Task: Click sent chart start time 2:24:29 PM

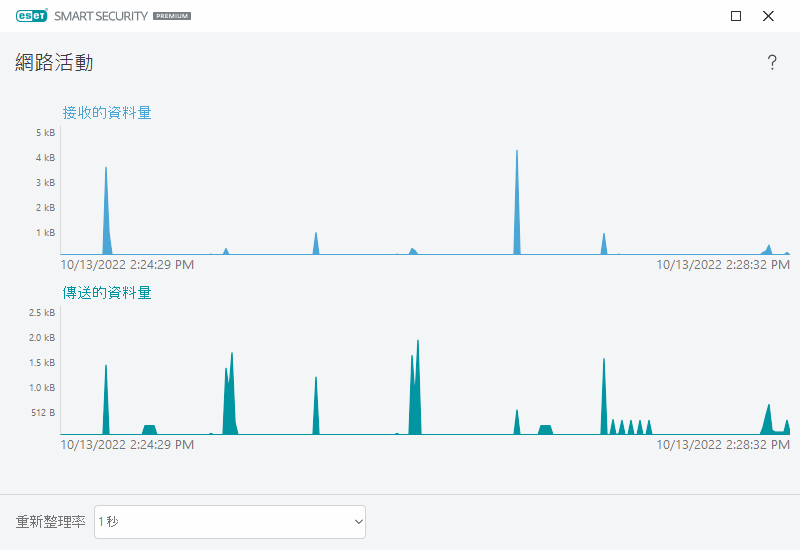Action: [x=127, y=445]
